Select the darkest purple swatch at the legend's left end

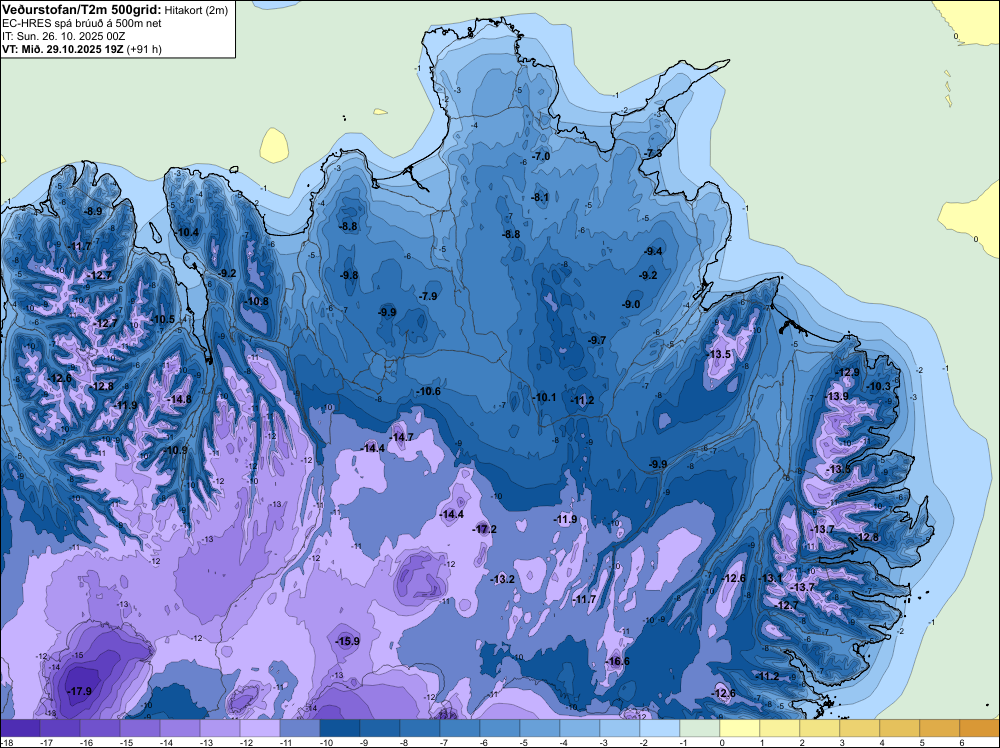click(20, 728)
